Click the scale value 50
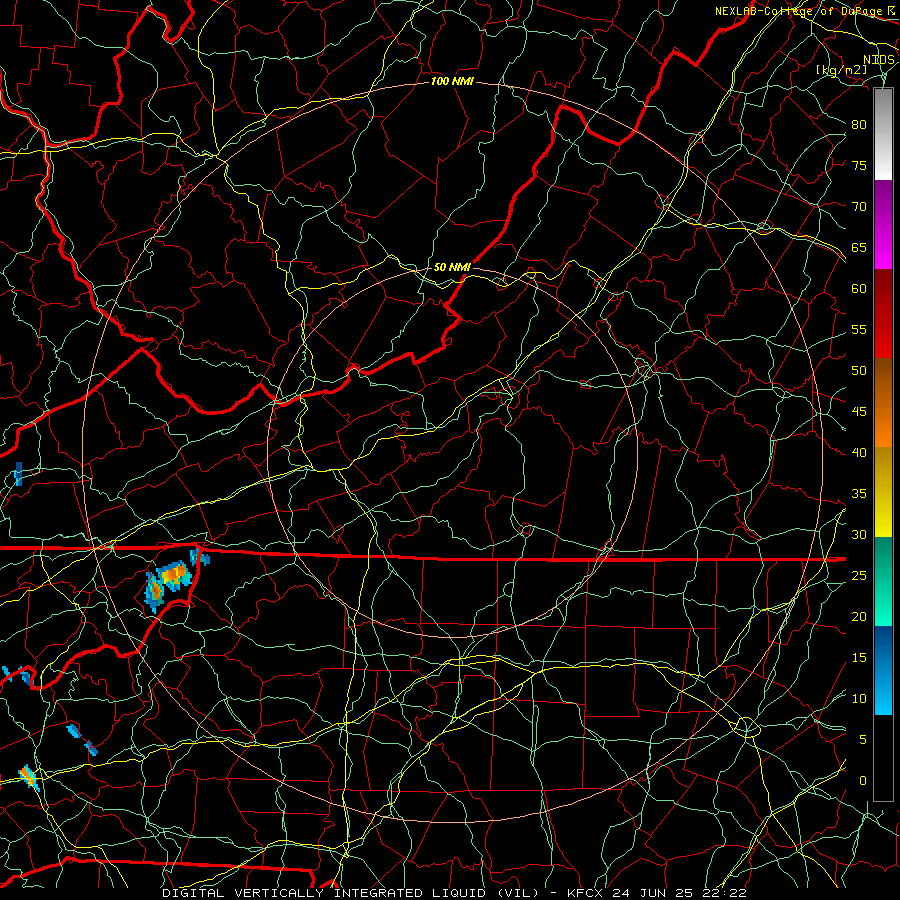Viewport: 900px width, 900px height. 859,371
